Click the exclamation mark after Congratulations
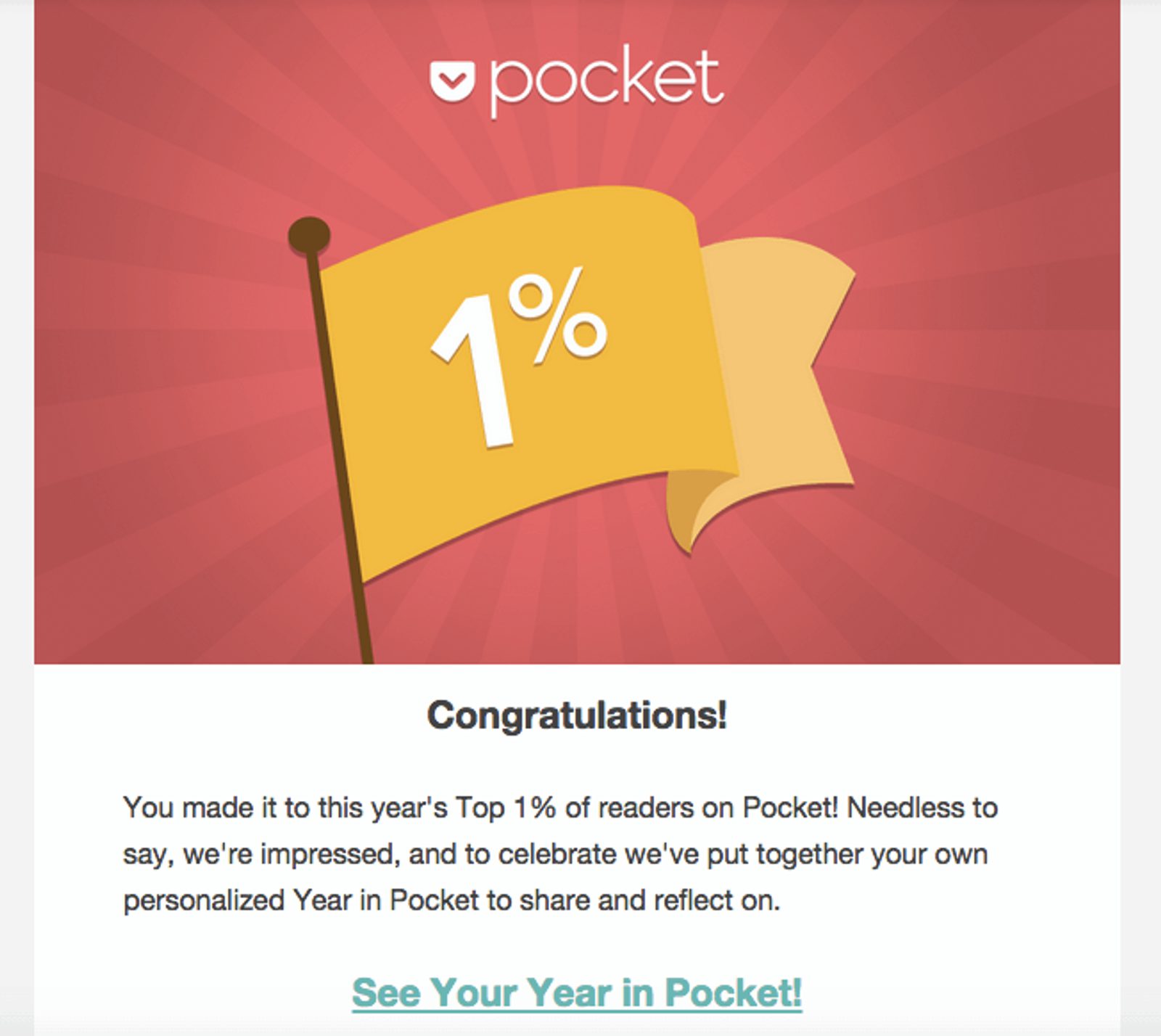This screenshot has height=1036, width=1161. click(x=721, y=715)
